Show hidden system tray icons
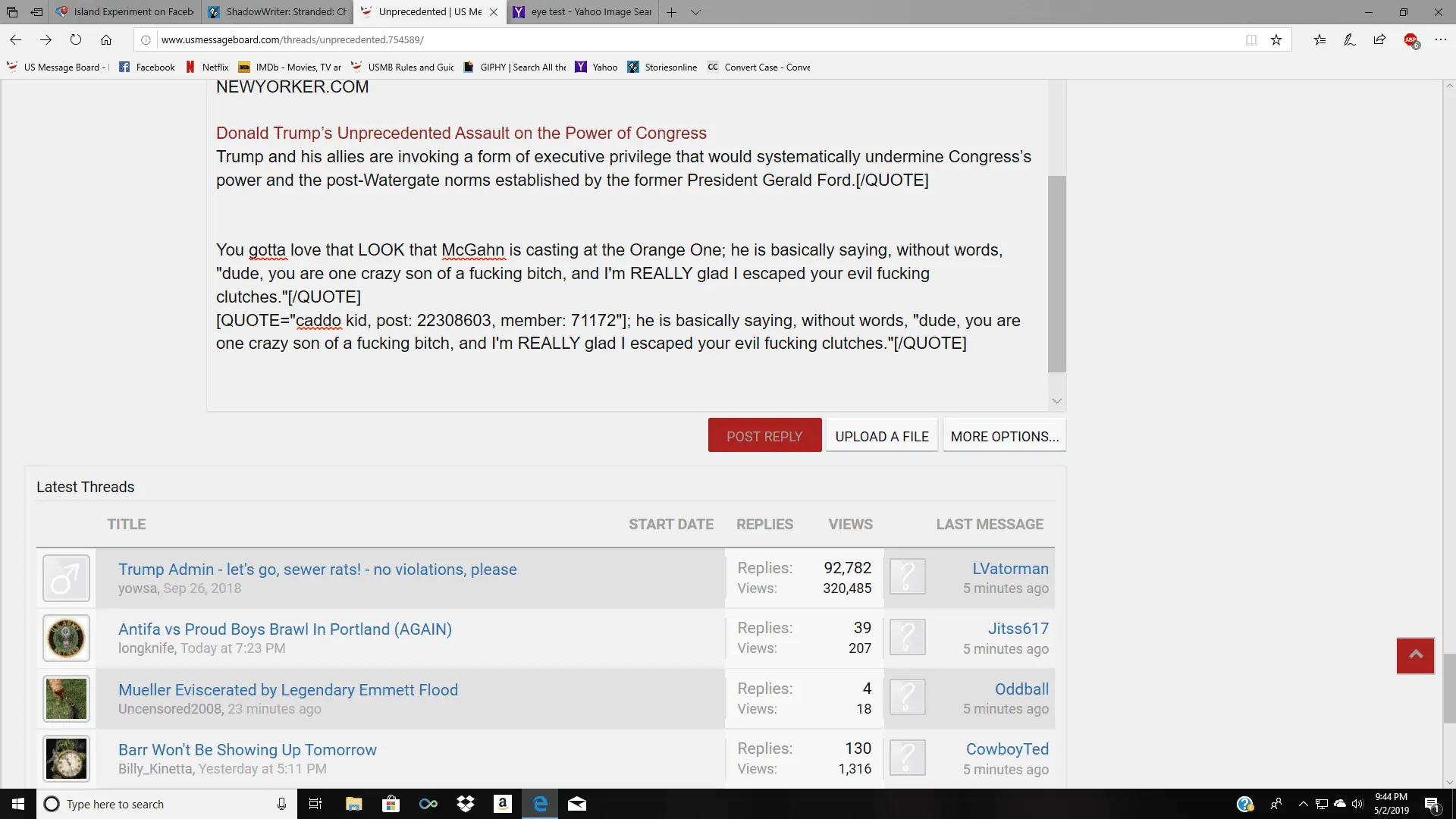The width and height of the screenshot is (1456, 819). (1303, 804)
